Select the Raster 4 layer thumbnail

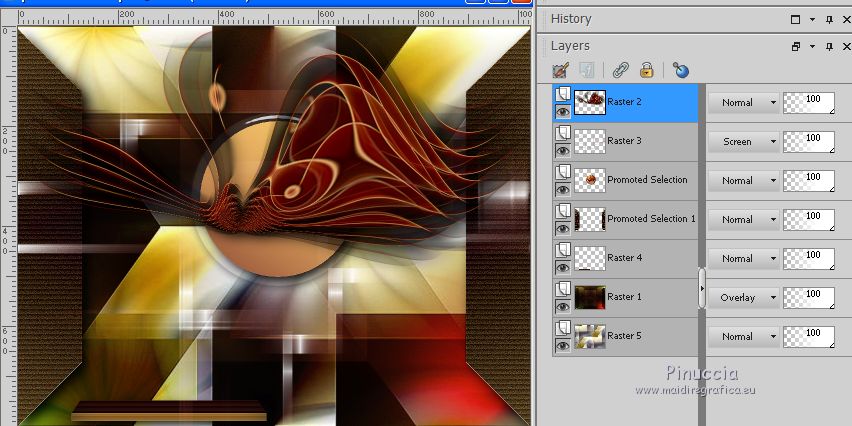(x=590, y=259)
